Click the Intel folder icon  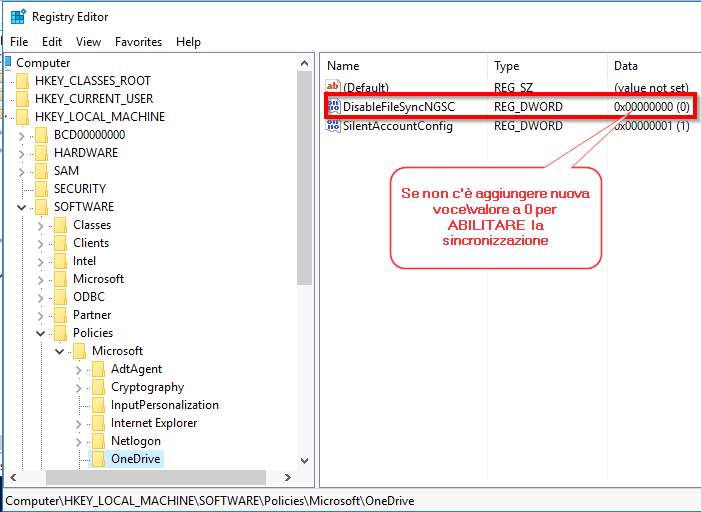(60, 261)
